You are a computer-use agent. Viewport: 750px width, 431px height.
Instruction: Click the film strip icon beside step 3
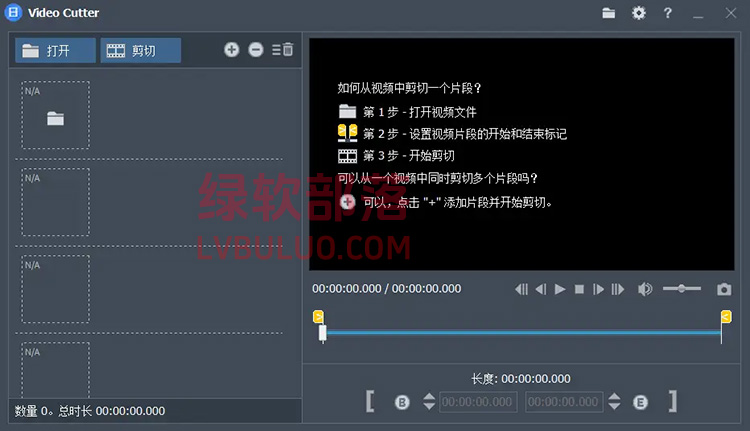point(347,156)
